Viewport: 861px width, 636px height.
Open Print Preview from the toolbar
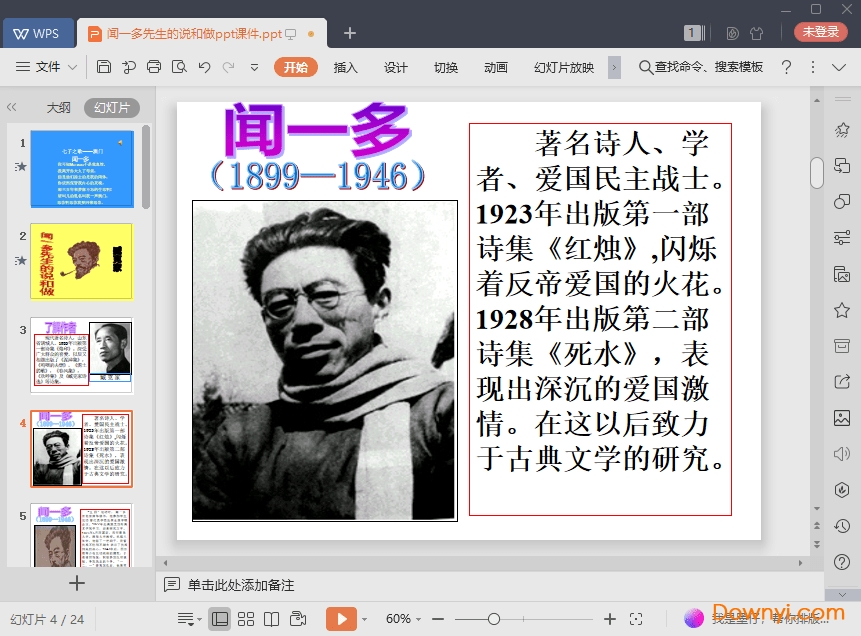point(179,67)
